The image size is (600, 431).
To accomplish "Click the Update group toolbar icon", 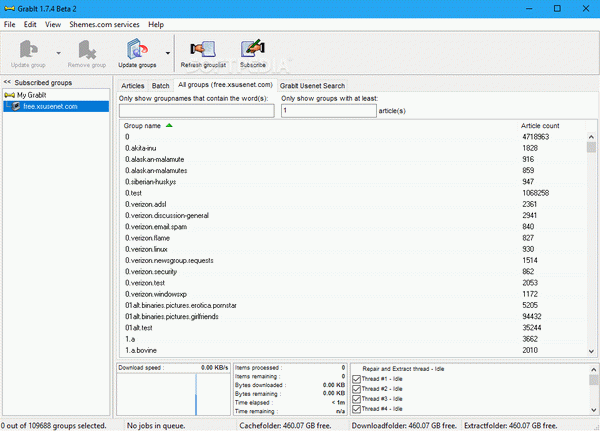I will click(28, 49).
